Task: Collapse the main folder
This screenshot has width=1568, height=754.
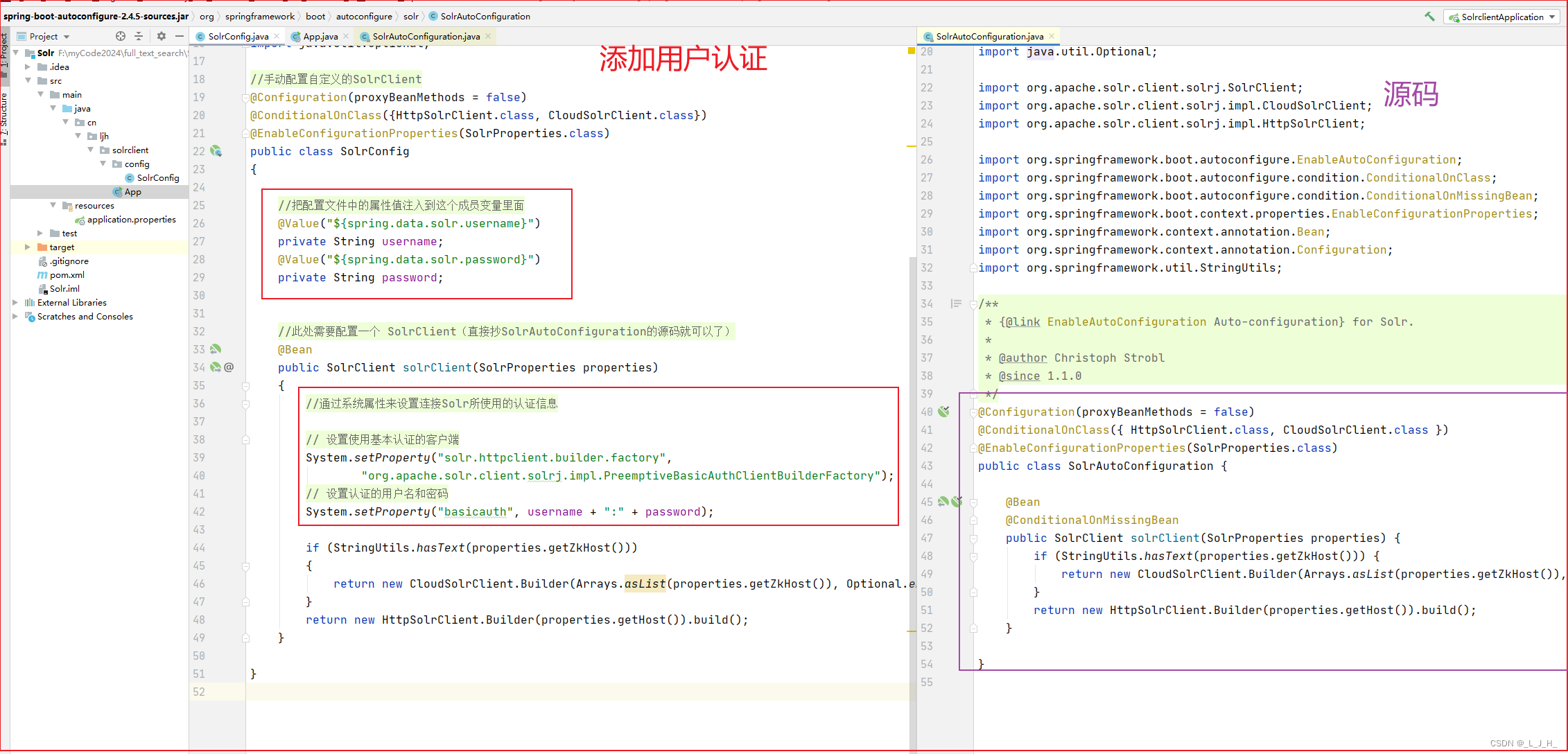Action: (x=40, y=94)
